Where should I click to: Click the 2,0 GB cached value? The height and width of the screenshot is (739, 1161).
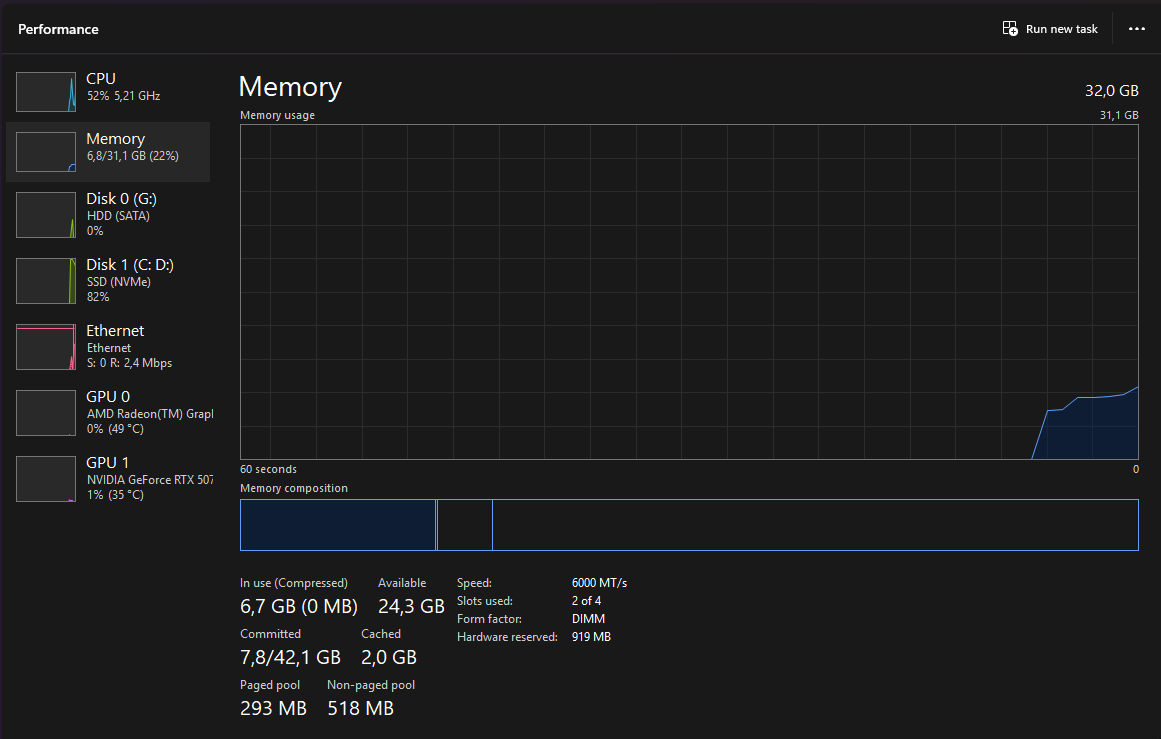[389, 658]
